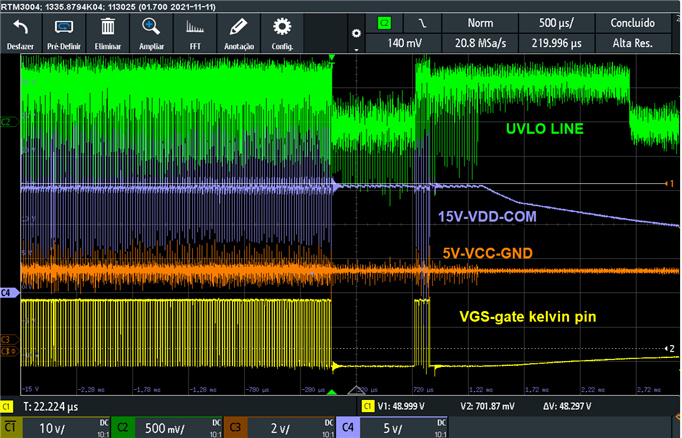This screenshot has height=438, width=682.
Task: Edit the 219.996 µs horizontal position
Action: click(556, 43)
